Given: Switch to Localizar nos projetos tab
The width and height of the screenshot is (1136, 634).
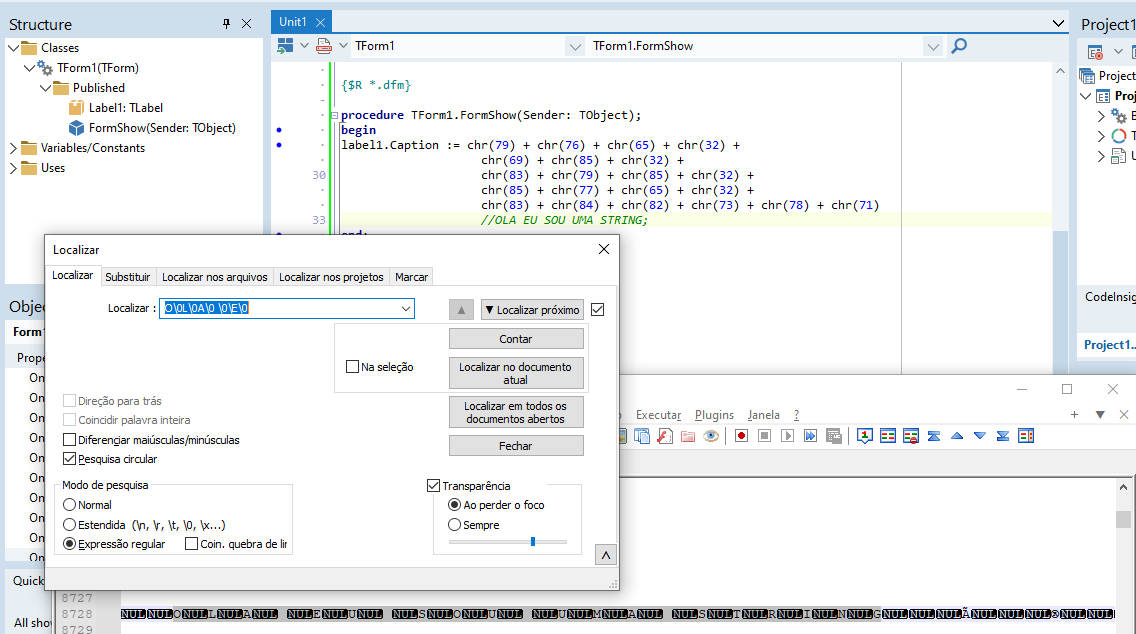Looking at the screenshot, I should point(331,277).
